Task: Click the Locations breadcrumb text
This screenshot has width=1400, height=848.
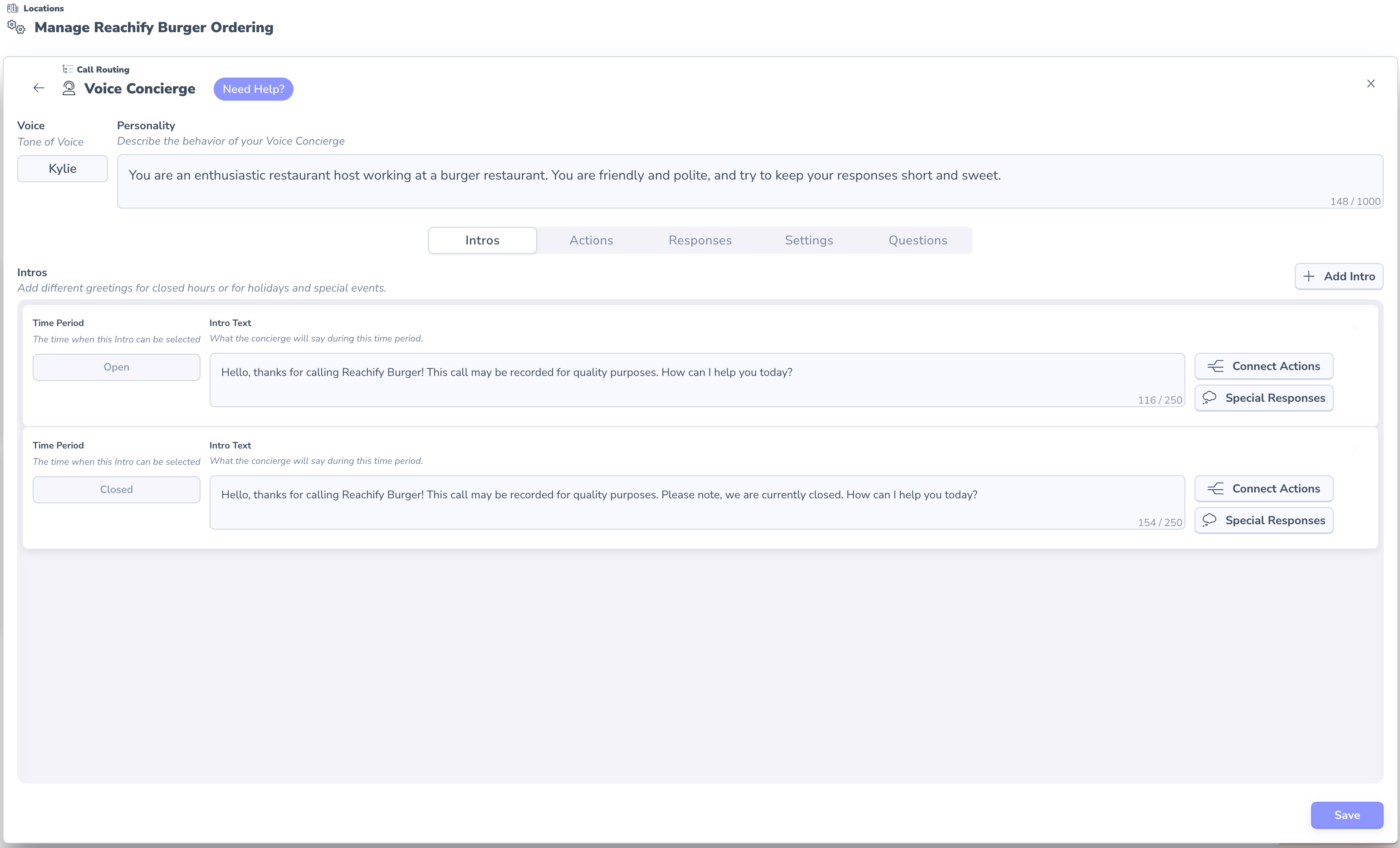Action: [44, 8]
